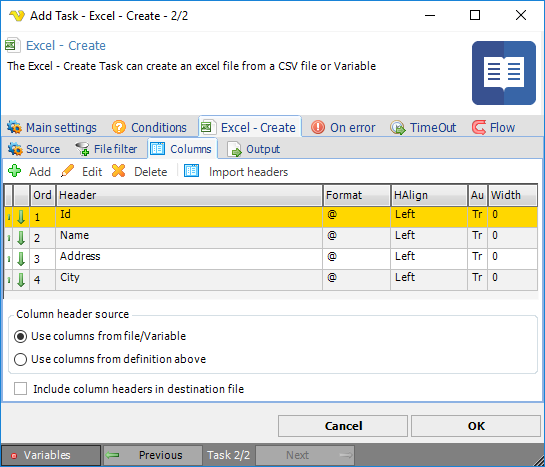Switch to the Main settings tab
This screenshot has width=545, height=467.
pos(51,128)
